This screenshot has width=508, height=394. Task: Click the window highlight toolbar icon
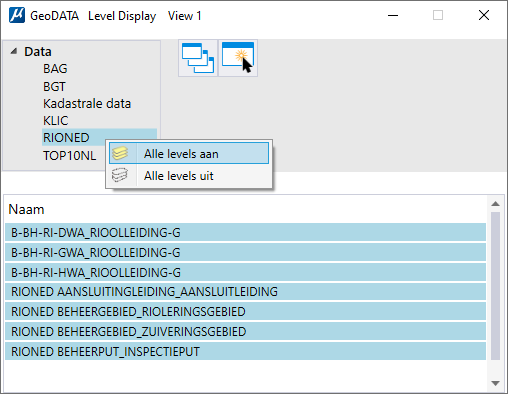[x=238, y=58]
